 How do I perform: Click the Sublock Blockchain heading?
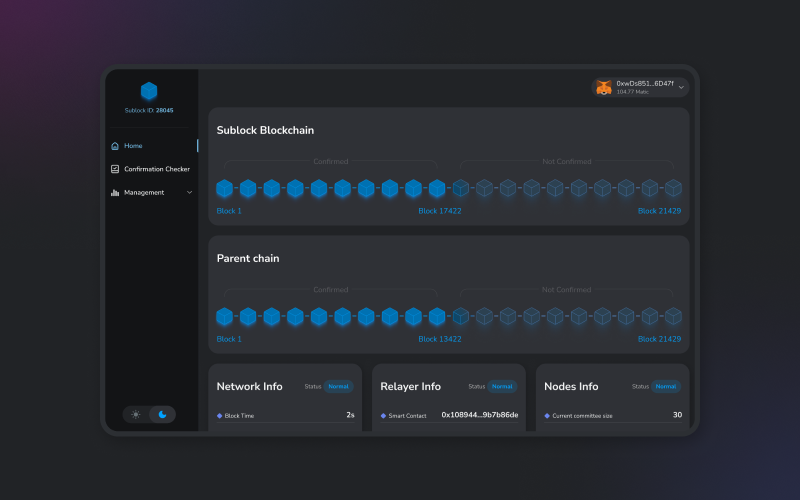pos(265,130)
